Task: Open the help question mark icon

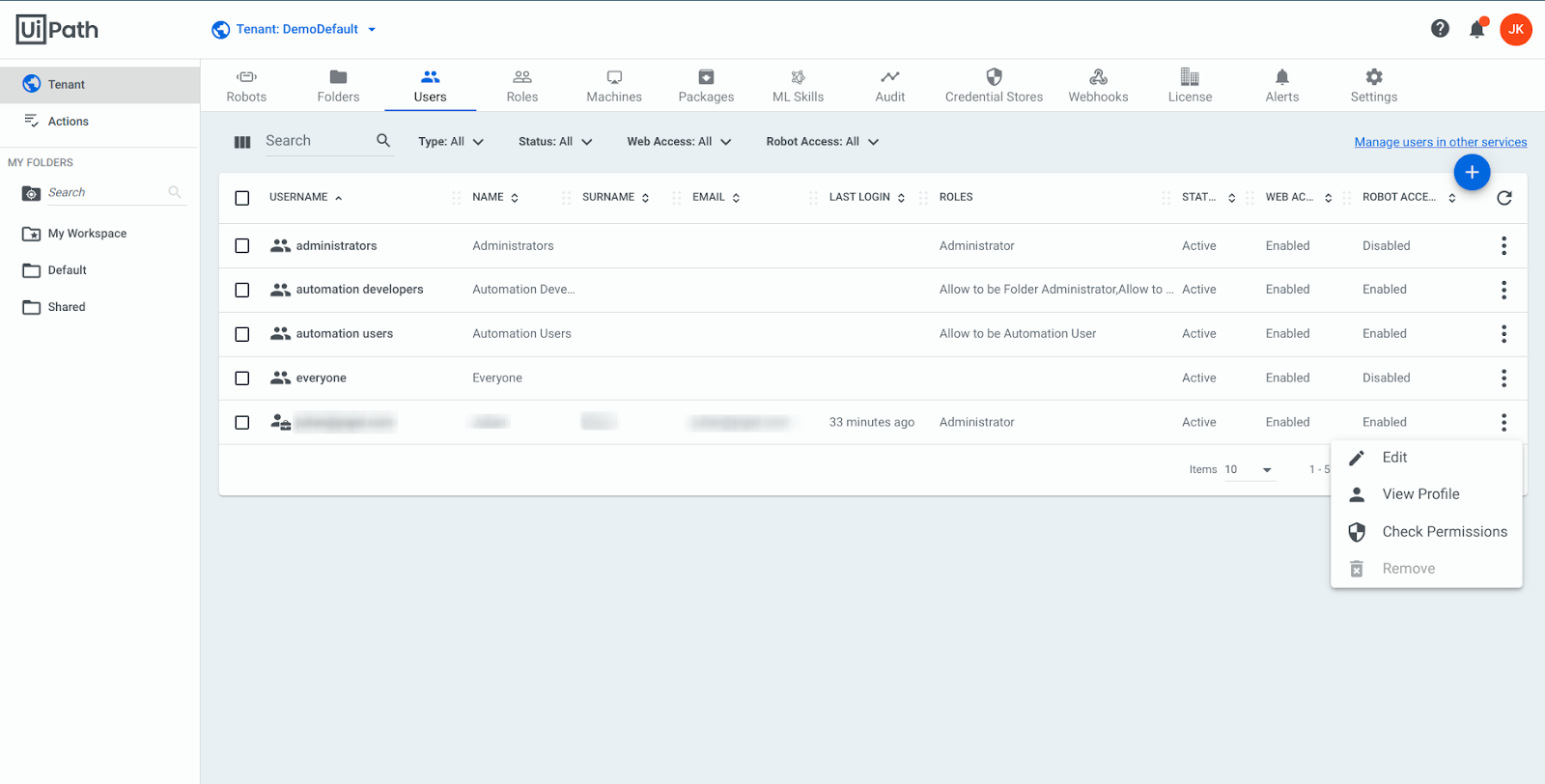Action: pos(1440,29)
